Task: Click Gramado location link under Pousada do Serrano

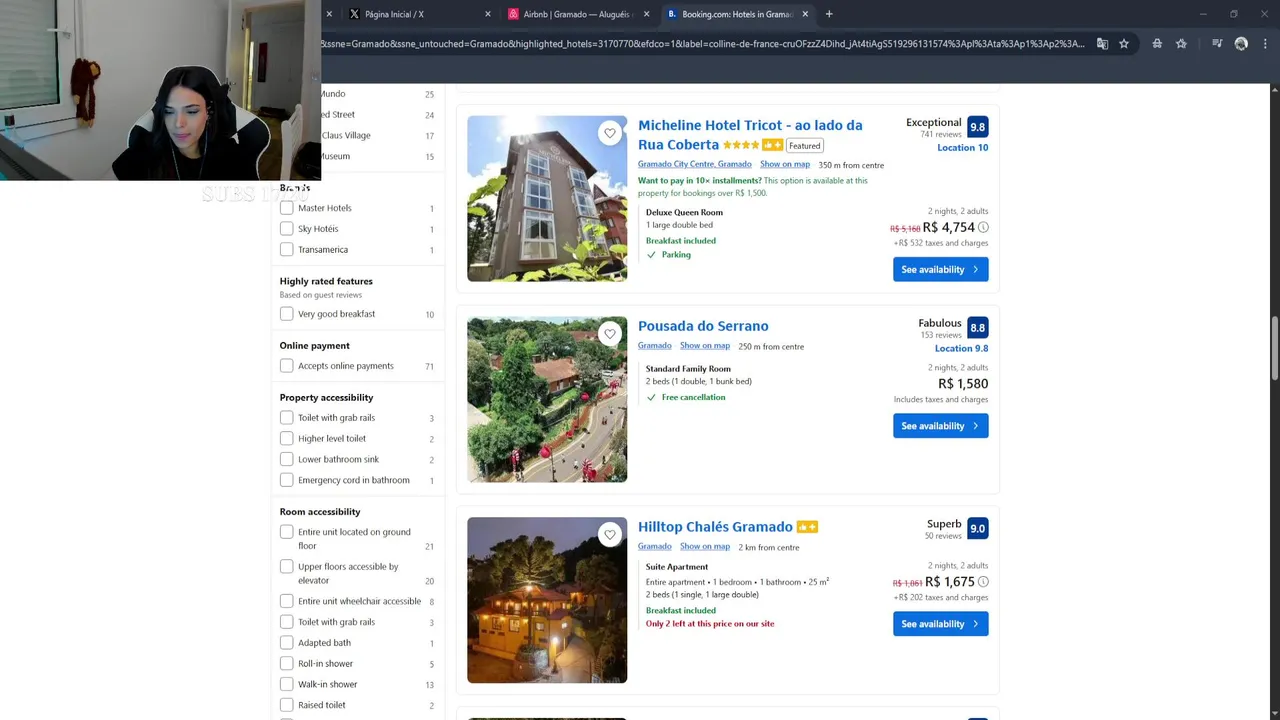Action: tap(655, 346)
